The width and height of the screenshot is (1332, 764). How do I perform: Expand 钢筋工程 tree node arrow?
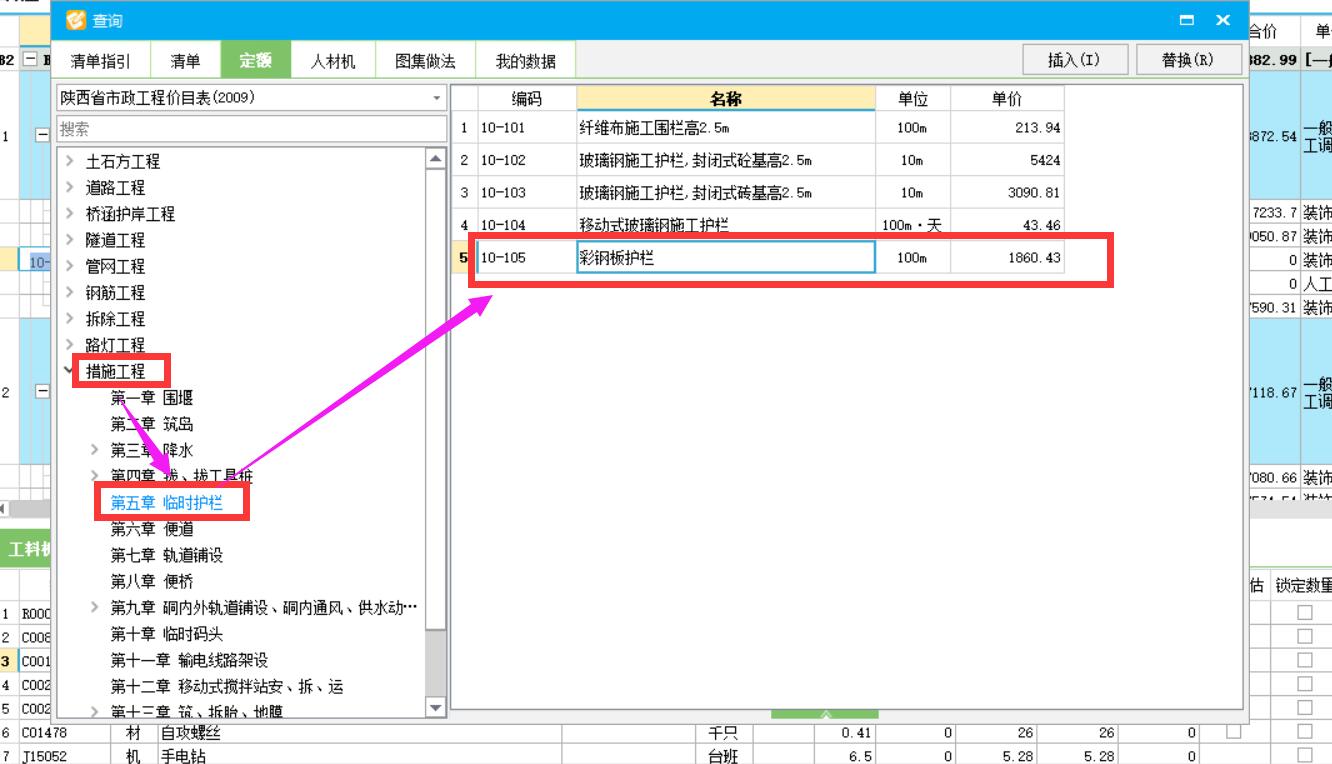coord(69,292)
